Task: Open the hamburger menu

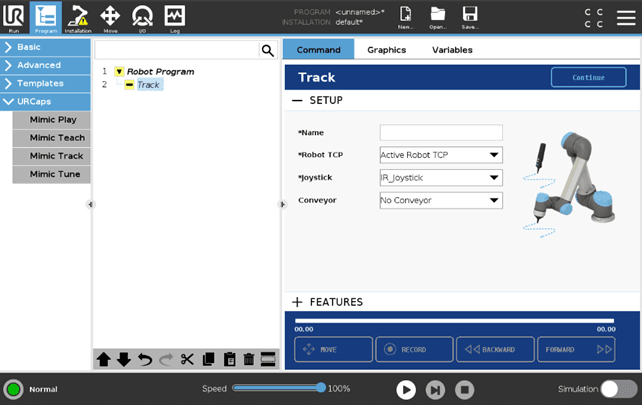Action: tap(625, 17)
